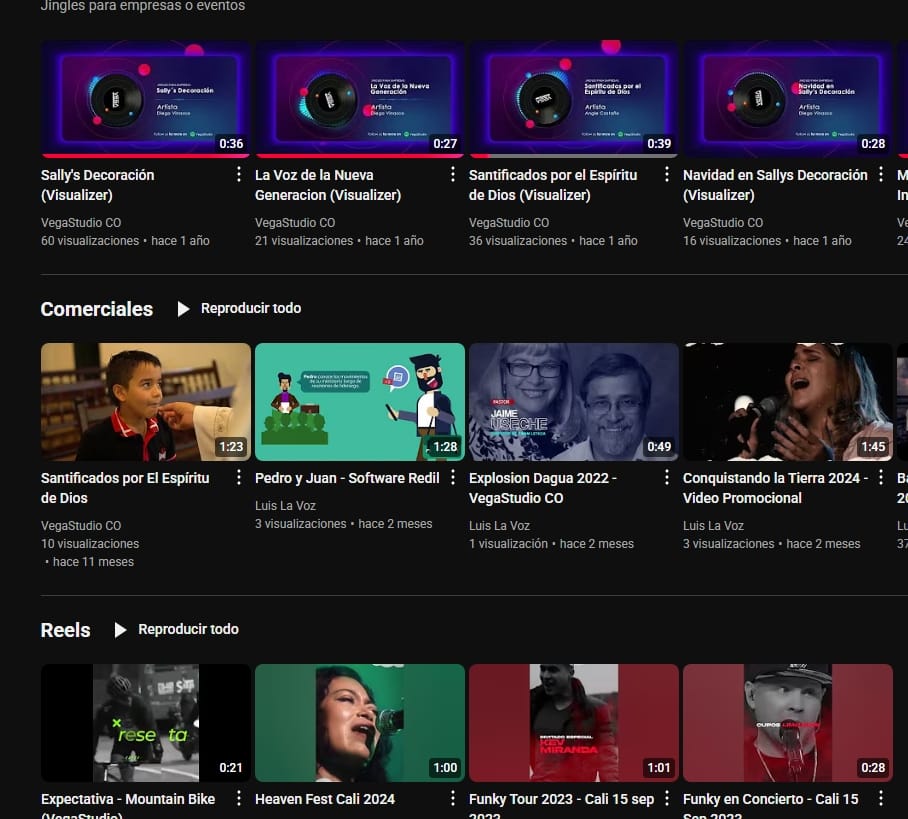Open options for Explosion Dagua 2022 video
This screenshot has height=819, width=908.
tap(666, 478)
